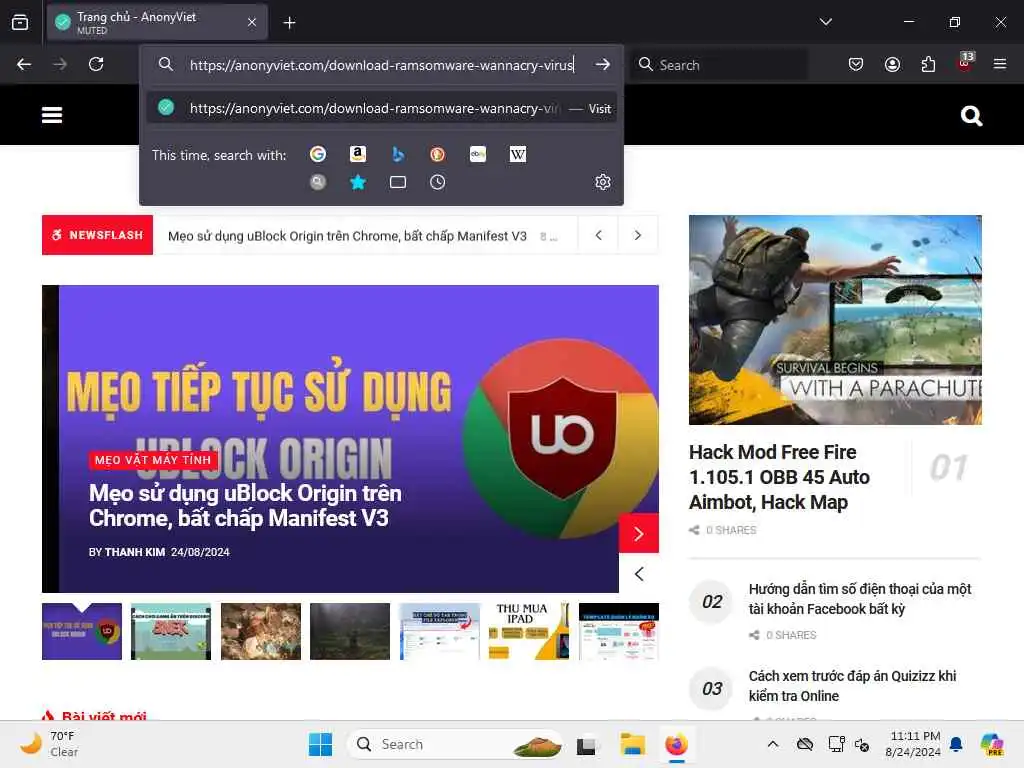Go to typed address arrow

[603, 64]
